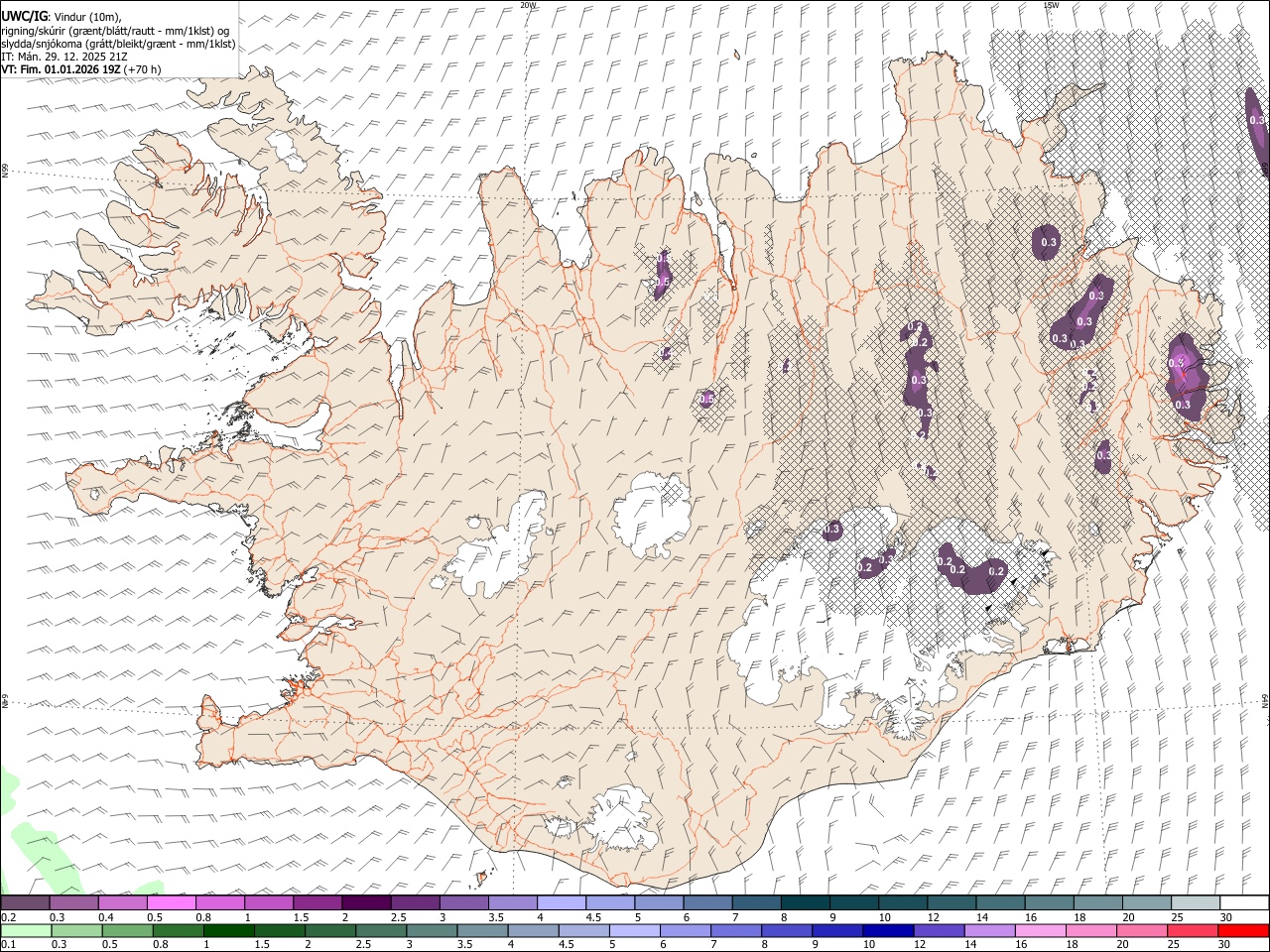Viewport: 1270px width, 952px height.
Task: Click the '64N' latitude label on the map's right edge
Action: (x=1265, y=701)
